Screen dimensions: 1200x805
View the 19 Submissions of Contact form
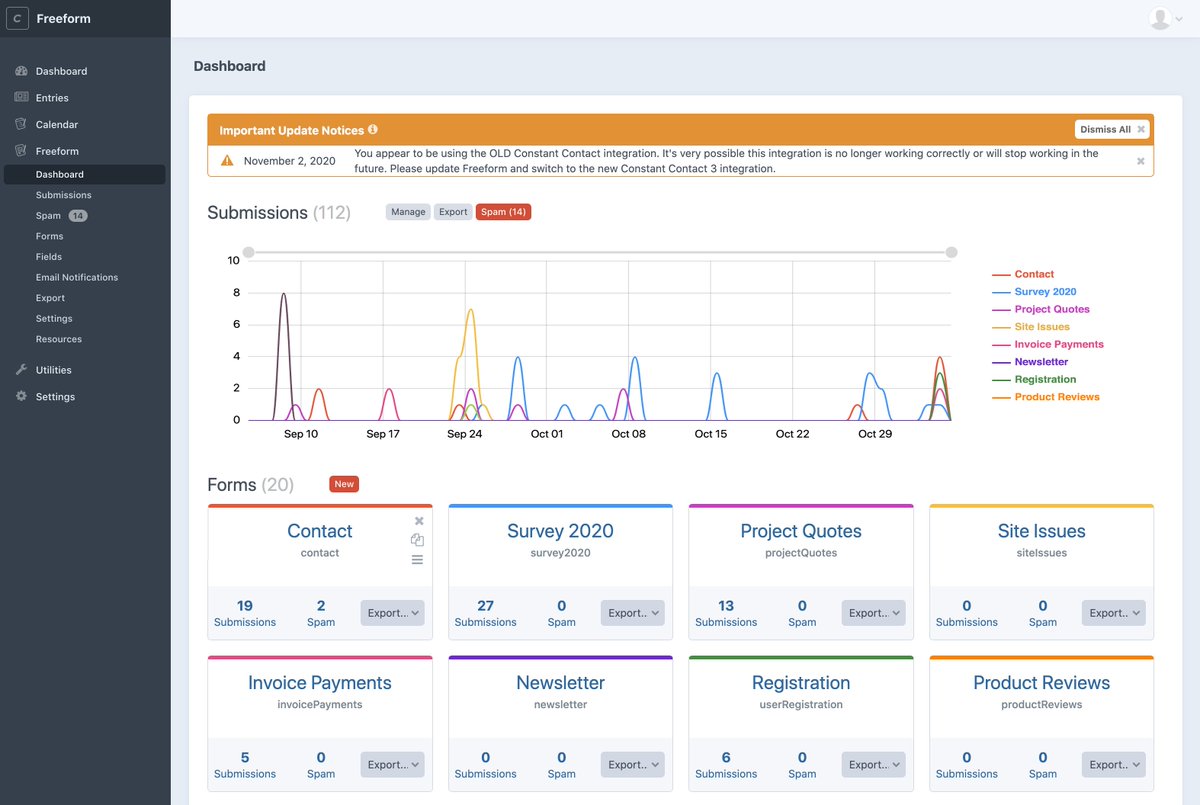pos(245,613)
